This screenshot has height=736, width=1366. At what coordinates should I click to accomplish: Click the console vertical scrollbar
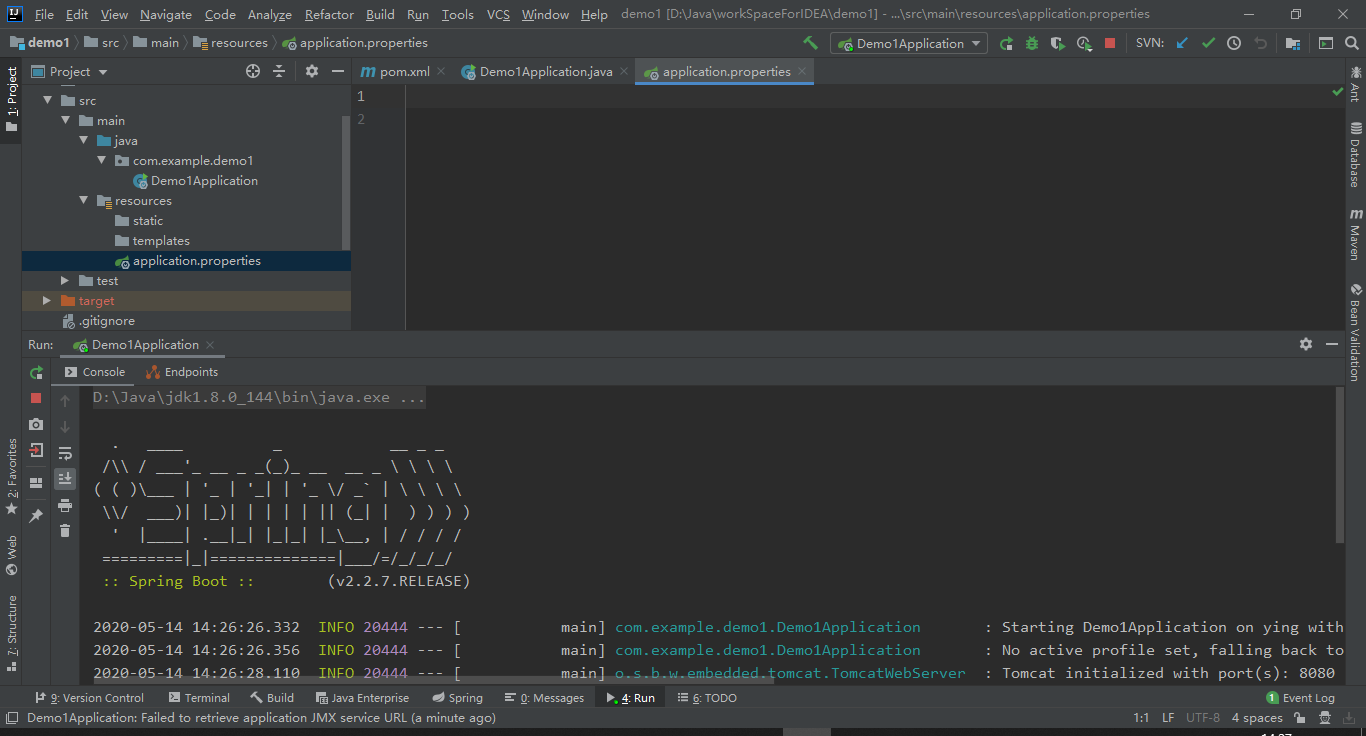point(1340,465)
